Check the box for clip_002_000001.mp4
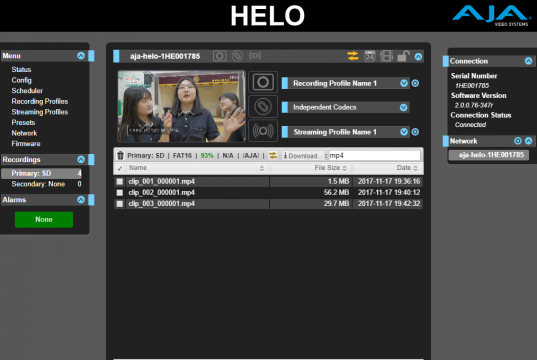Viewport: 537px width, 360px height. (120, 193)
